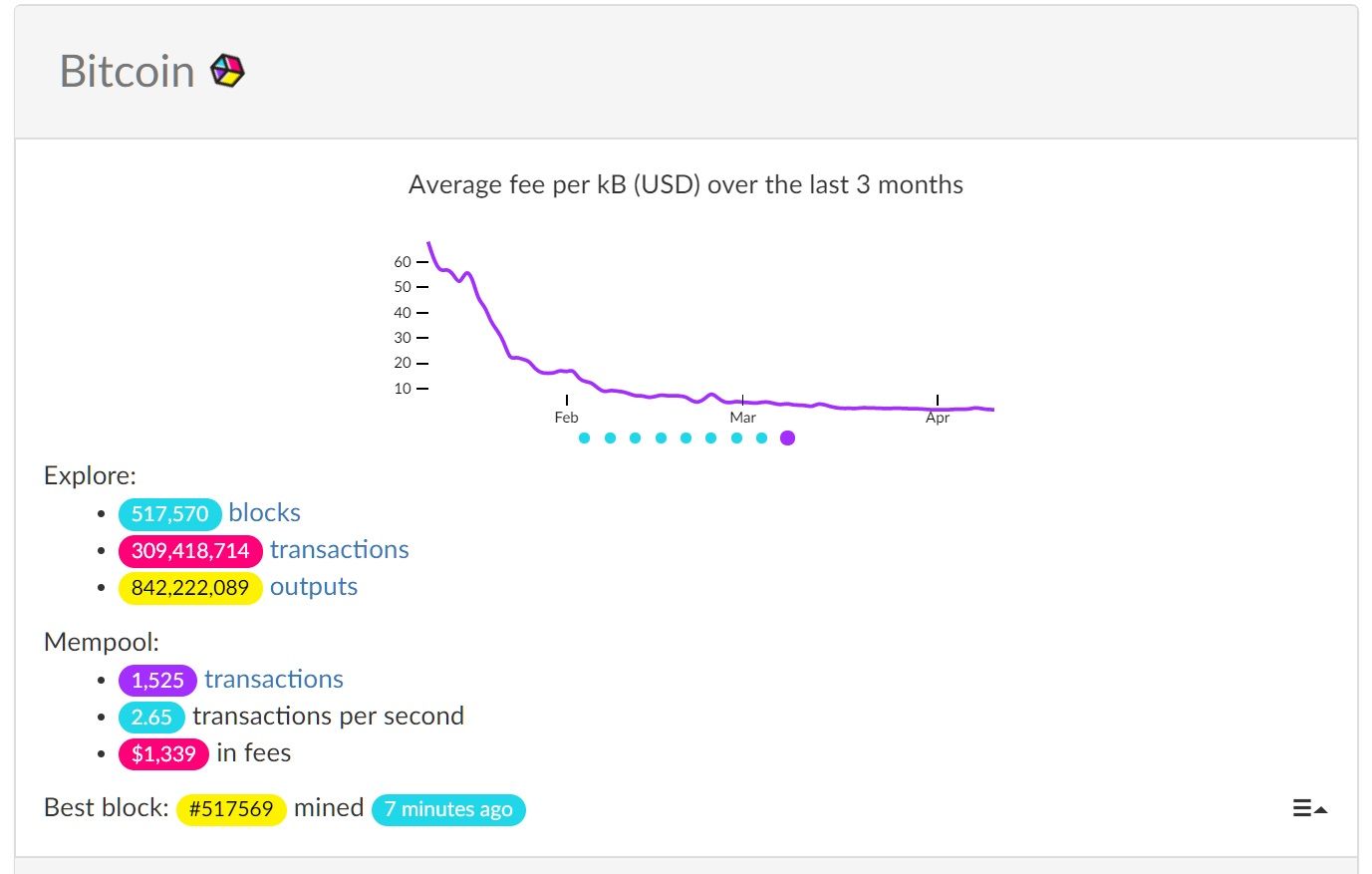Screen dimensions: 1372x874
Task: Click the $1,339 fees badge
Action: click(163, 754)
